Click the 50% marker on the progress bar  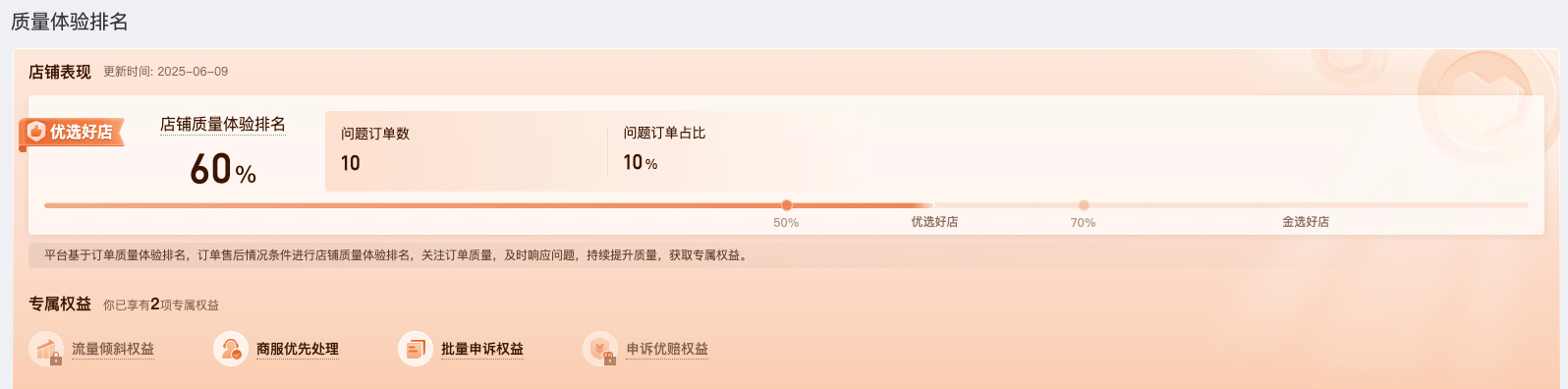[x=786, y=205]
